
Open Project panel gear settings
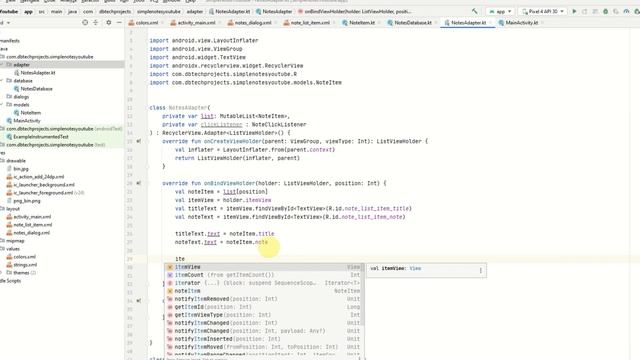109,22
